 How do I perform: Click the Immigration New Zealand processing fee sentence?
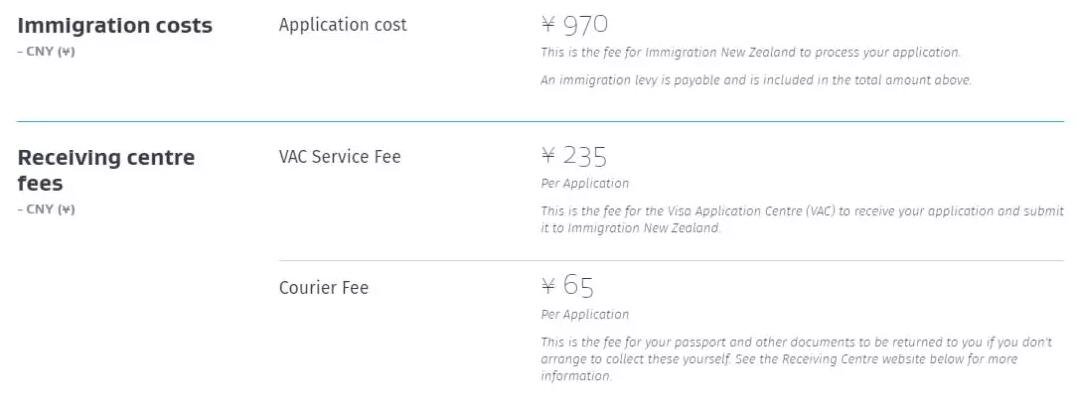(750, 52)
